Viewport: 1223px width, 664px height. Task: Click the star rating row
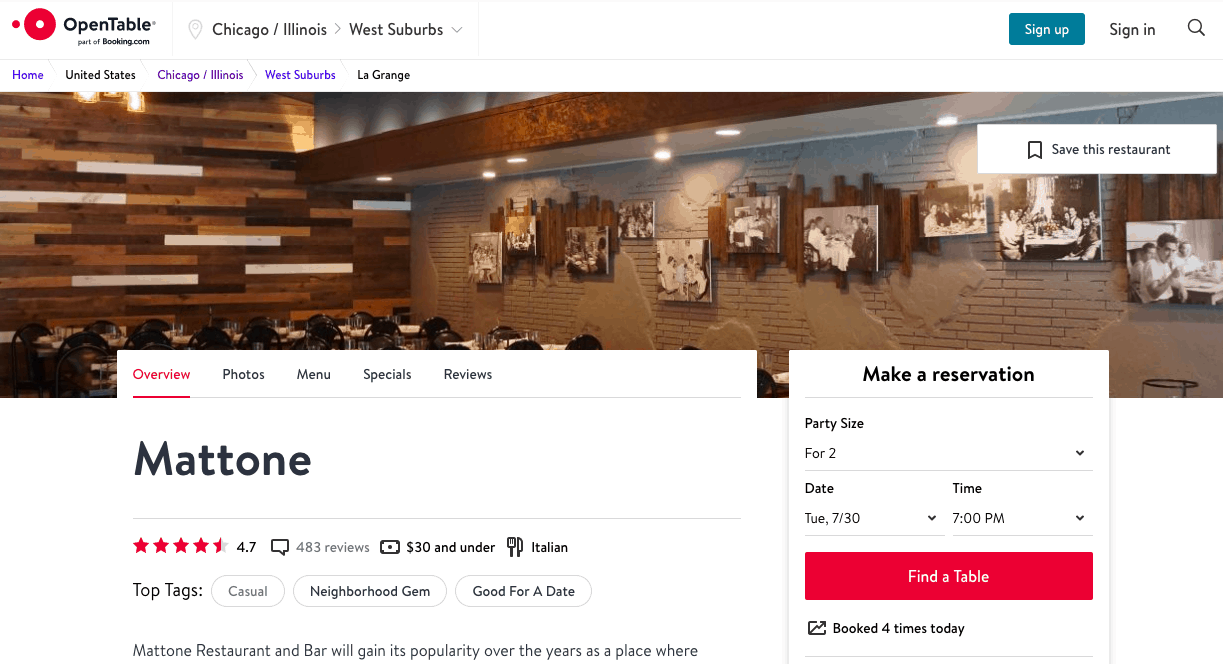point(181,546)
